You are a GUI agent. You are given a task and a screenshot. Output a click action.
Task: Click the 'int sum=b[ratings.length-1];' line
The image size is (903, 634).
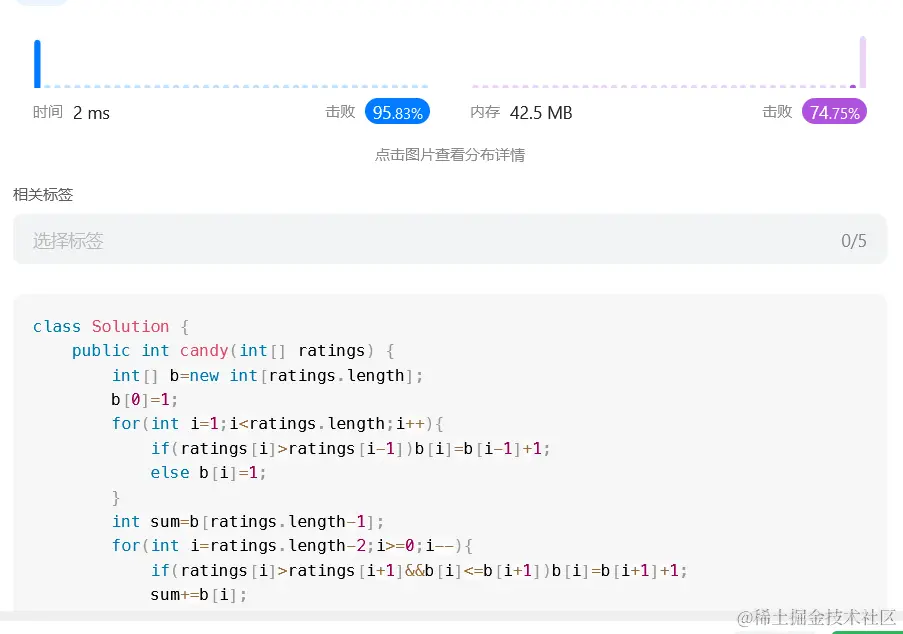click(248, 522)
